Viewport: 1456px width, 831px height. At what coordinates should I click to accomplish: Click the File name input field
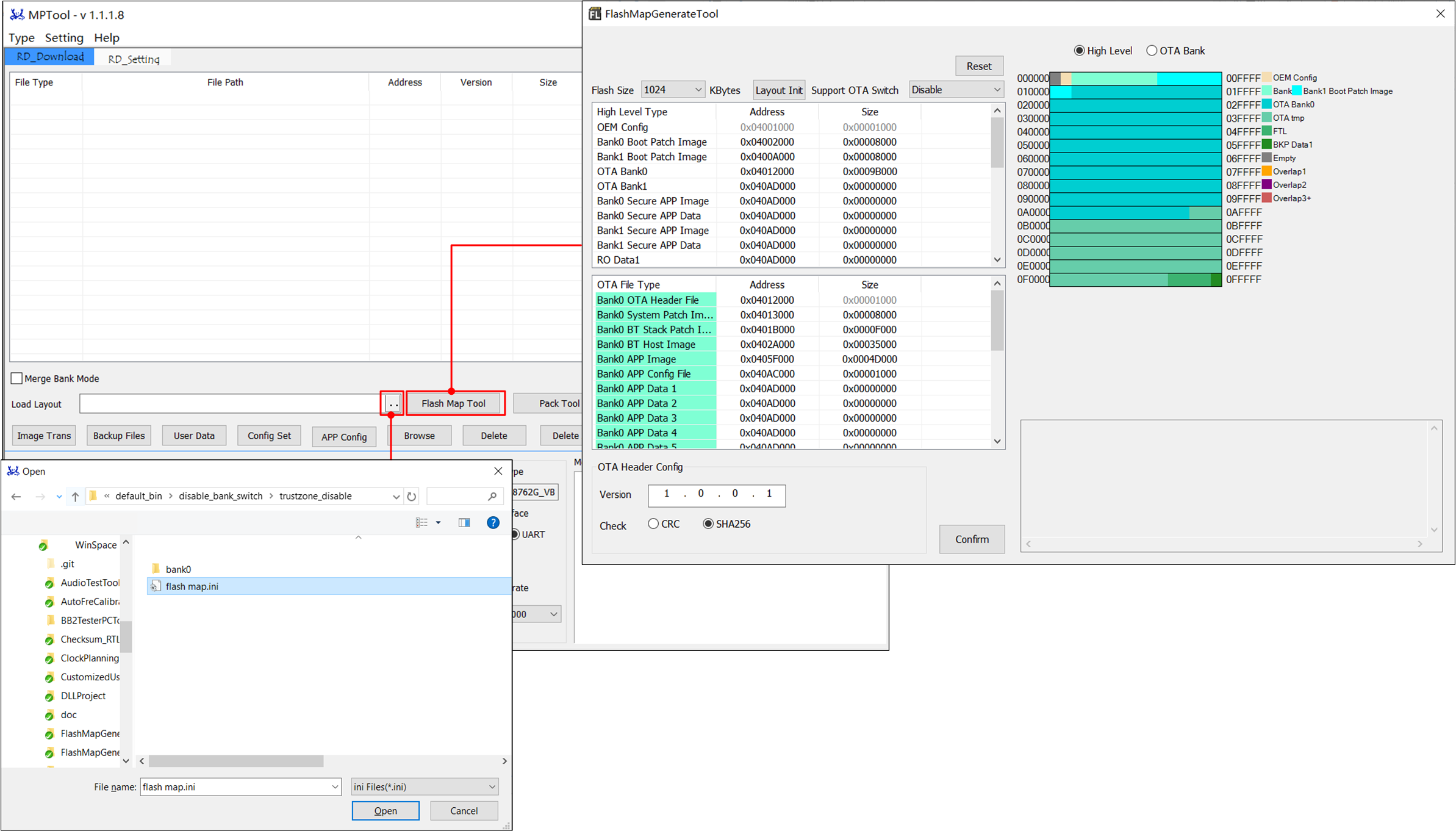(x=235, y=787)
